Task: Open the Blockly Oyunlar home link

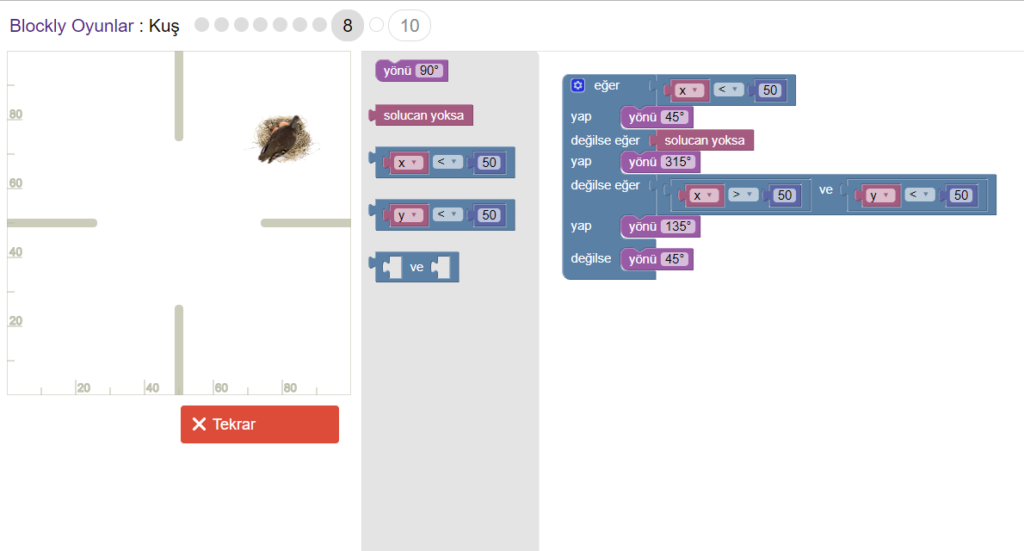Action: click(x=71, y=26)
